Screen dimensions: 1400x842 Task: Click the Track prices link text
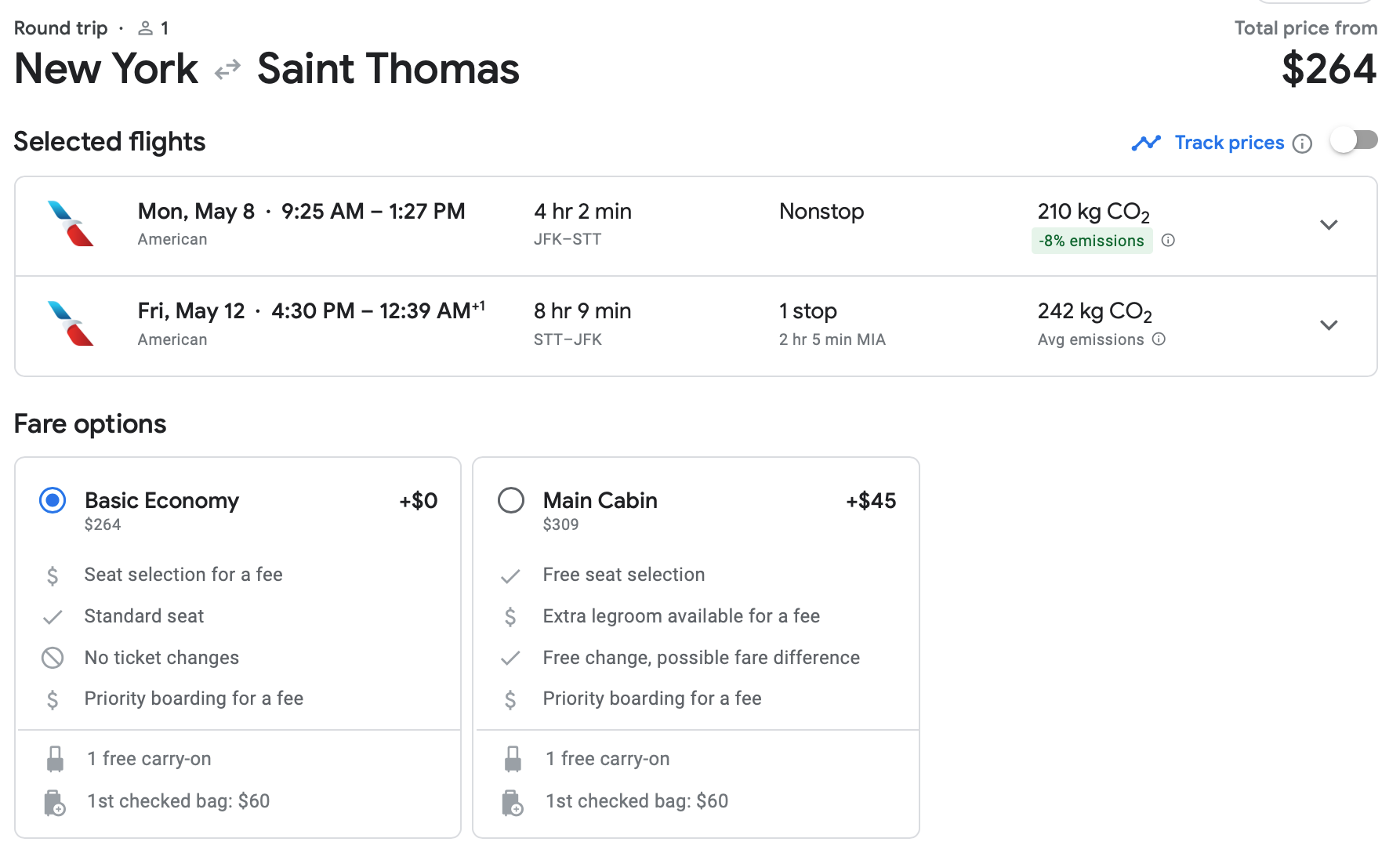coord(1228,143)
